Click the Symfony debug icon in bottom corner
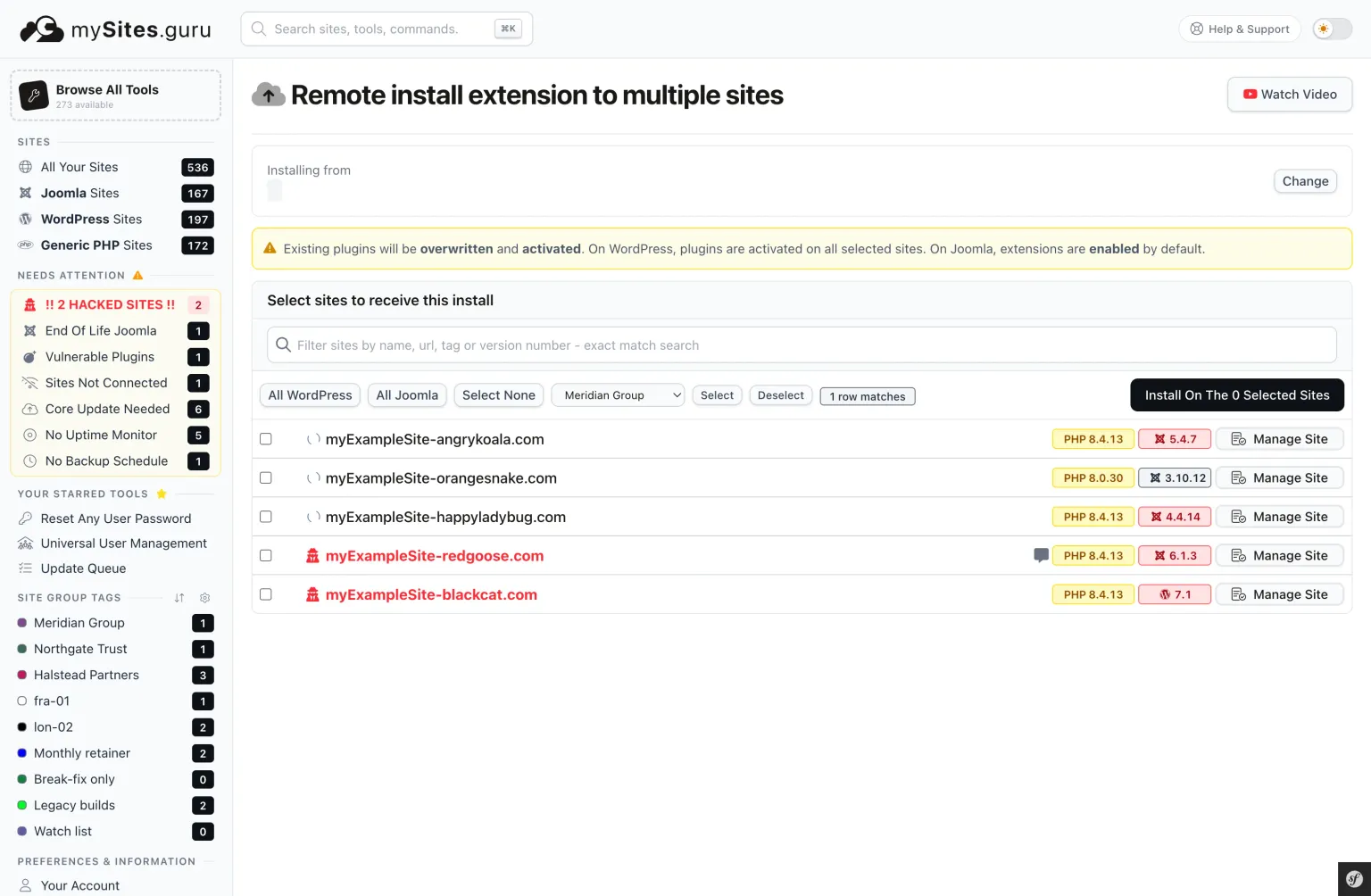Image resolution: width=1371 pixels, height=896 pixels. pyautogui.click(x=1354, y=879)
